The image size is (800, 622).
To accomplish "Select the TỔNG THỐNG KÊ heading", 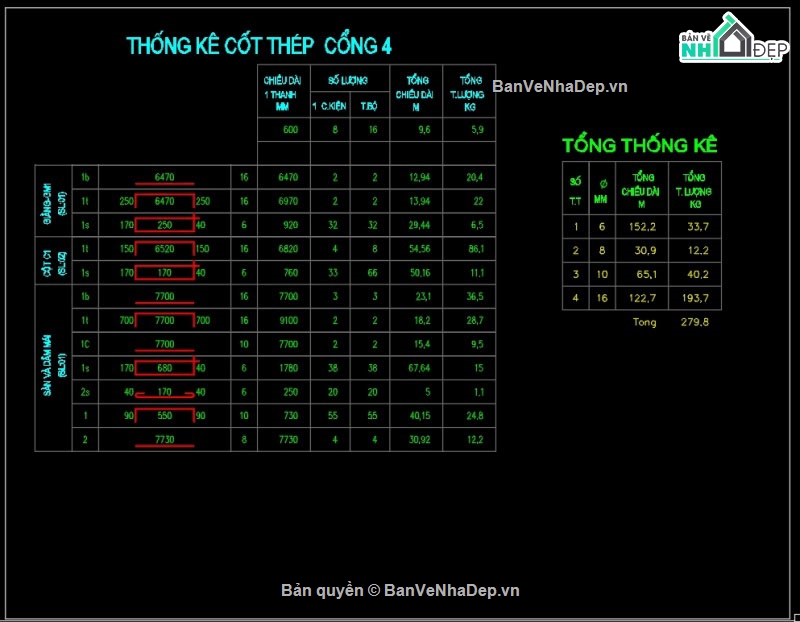I will (x=640, y=145).
